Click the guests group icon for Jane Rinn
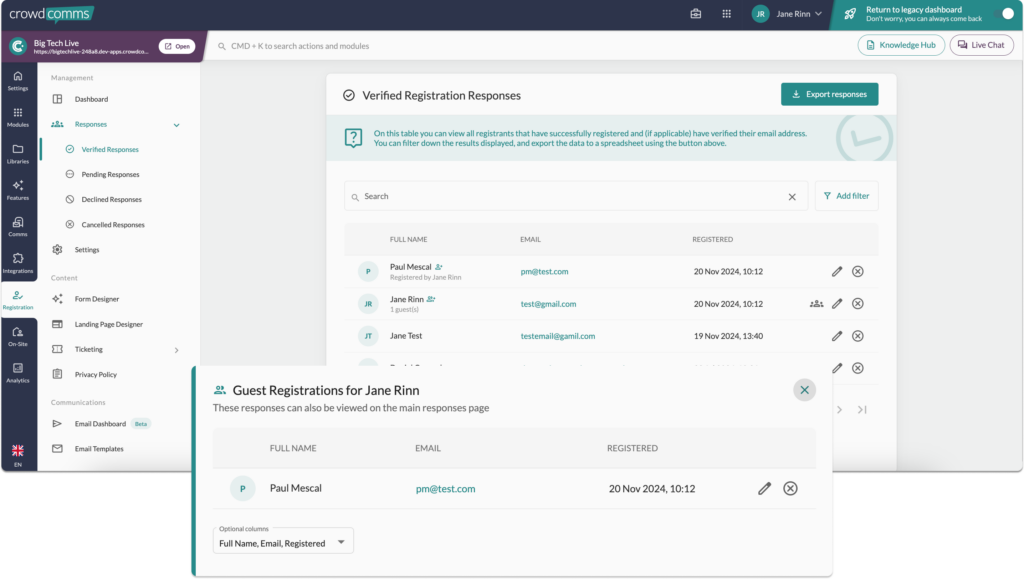Screen dimensions: 1024x579 [x=816, y=304]
